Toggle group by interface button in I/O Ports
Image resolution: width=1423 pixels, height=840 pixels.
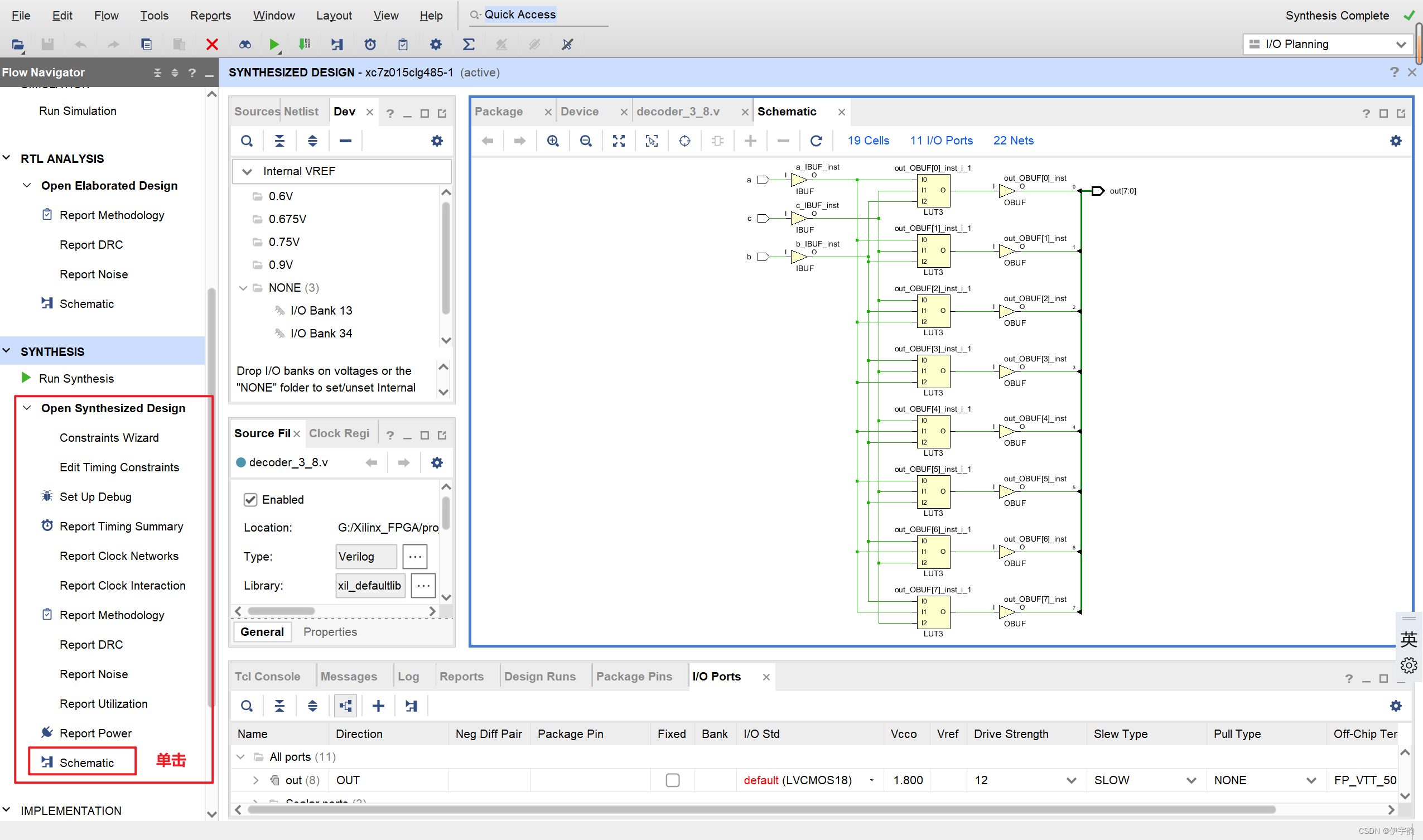(x=345, y=706)
